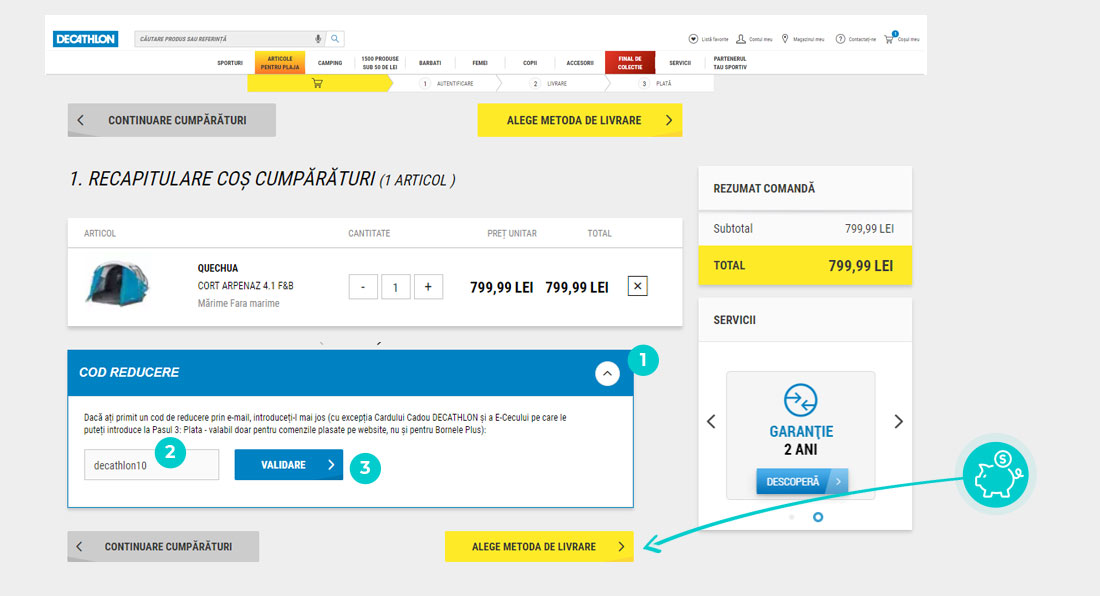Click the Quechua brand name
Image resolution: width=1100 pixels, height=596 pixels.
point(217,269)
